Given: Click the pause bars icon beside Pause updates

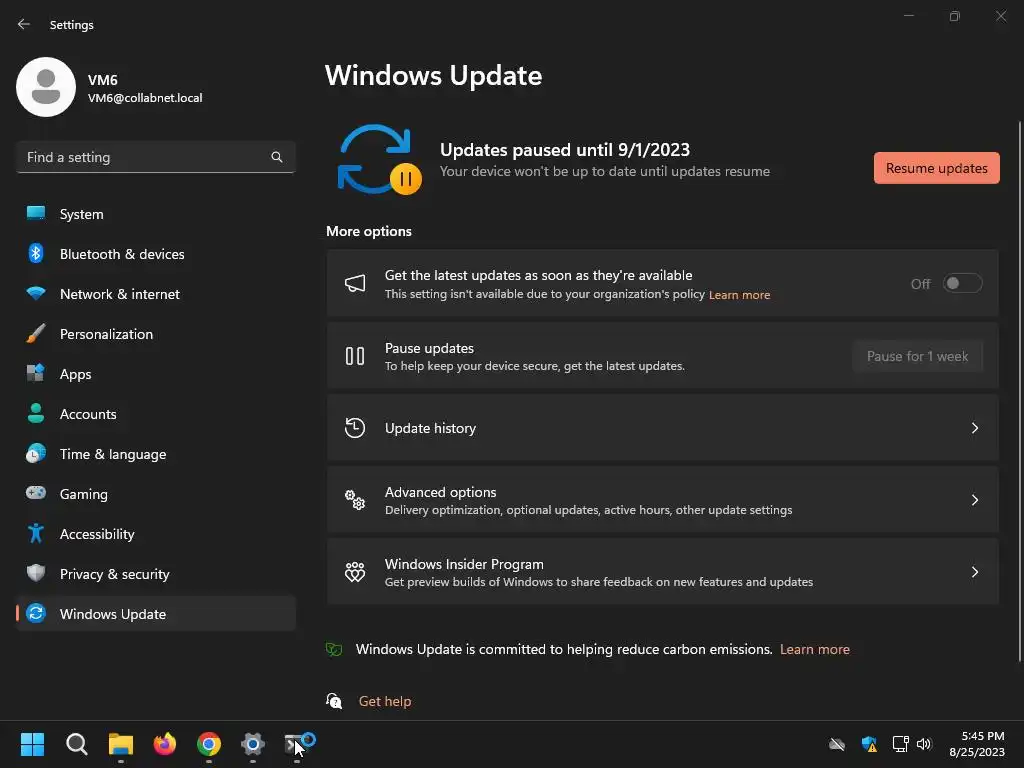Looking at the screenshot, I should tap(355, 356).
